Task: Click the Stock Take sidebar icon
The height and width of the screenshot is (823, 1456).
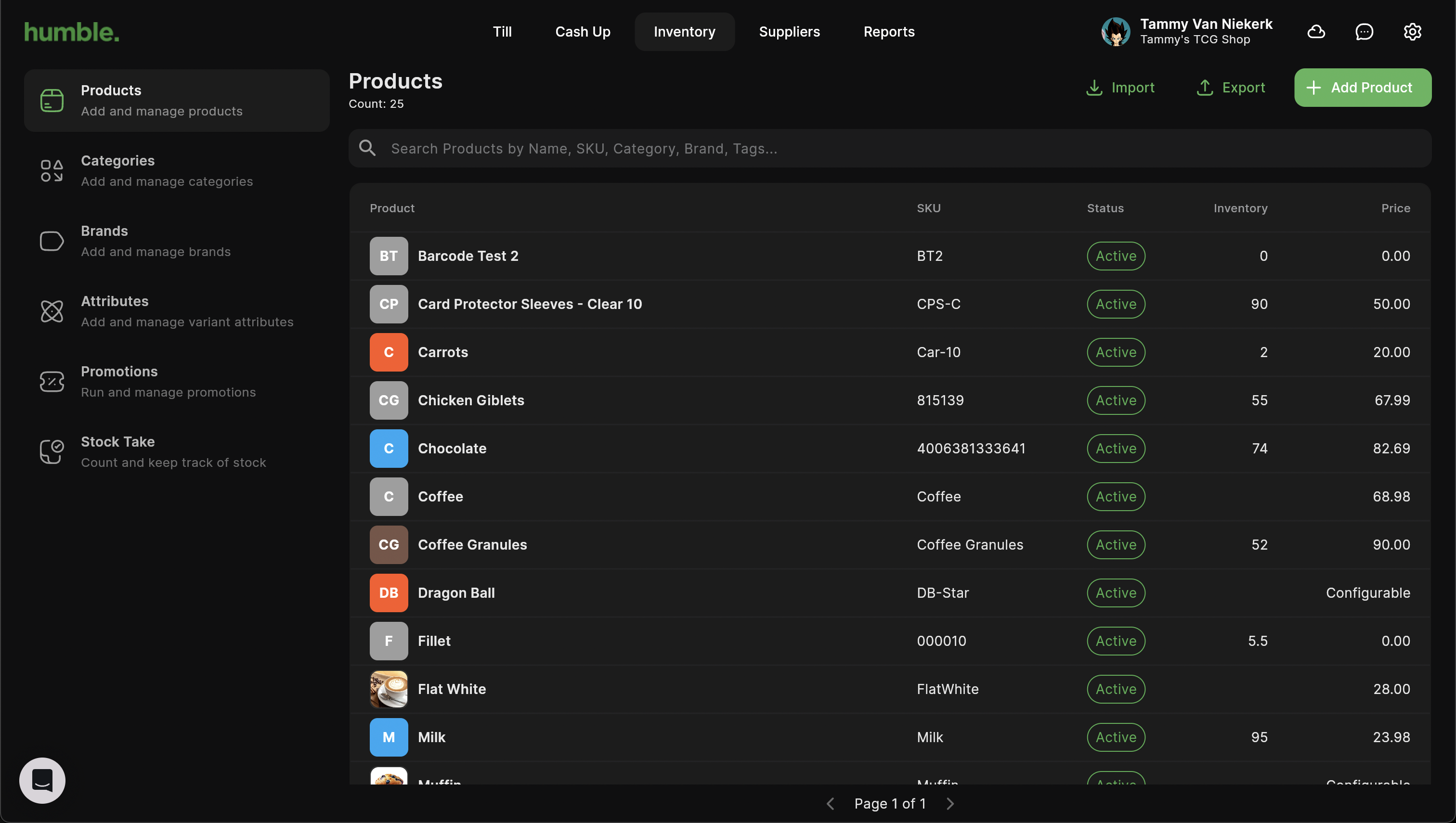Action: pyautogui.click(x=52, y=451)
